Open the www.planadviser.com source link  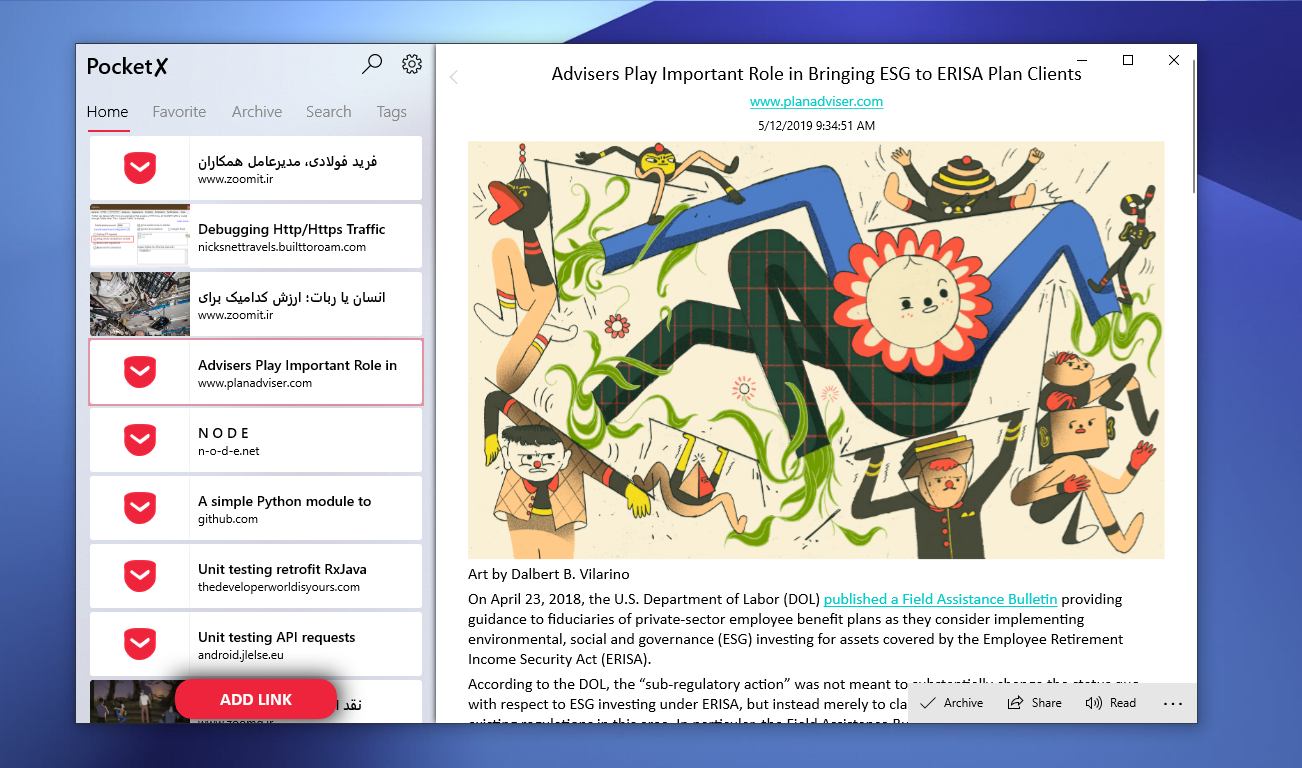816,101
